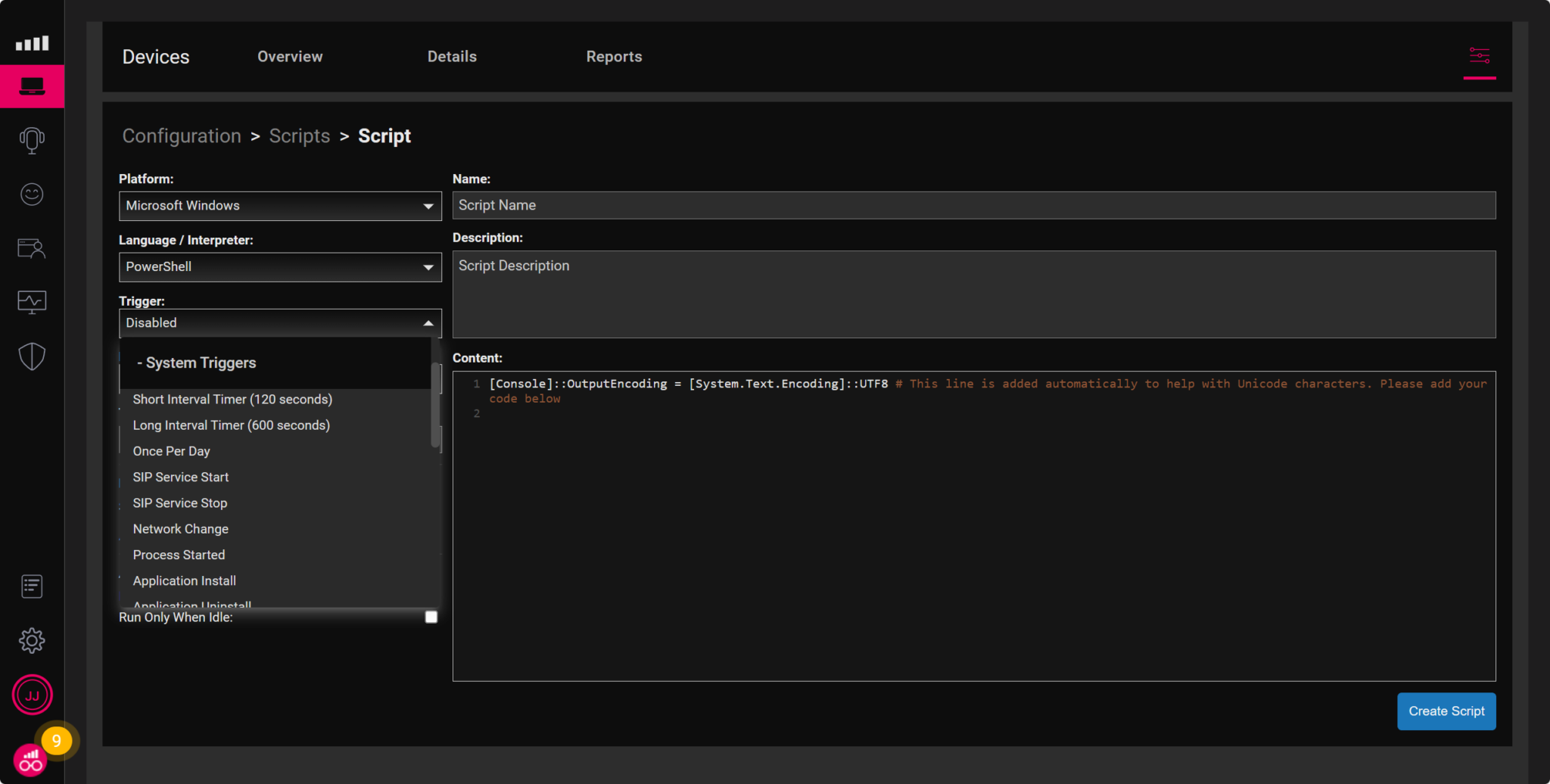The width and height of the screenshot is (1550, 784).
Task: Click the settings gear in the sidebar
Action: tap(32, 640)
